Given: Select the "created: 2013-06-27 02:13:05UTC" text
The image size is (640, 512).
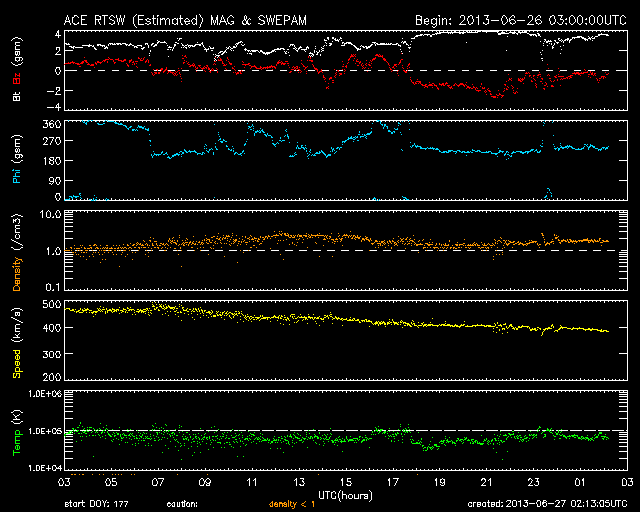Looking at the screenshot, I should [x=547, y=504].
